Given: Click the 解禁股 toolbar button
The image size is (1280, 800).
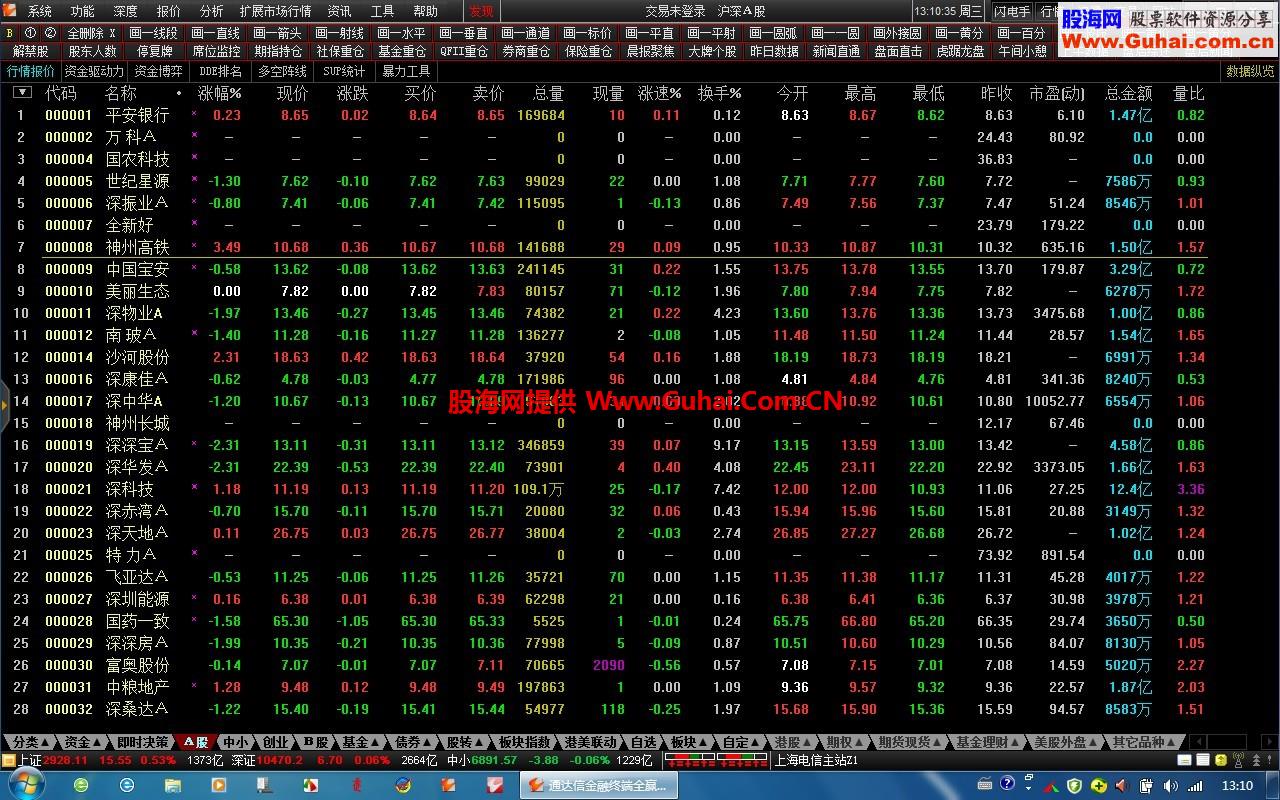Looking at the screenshot, I should click(31, 51).
